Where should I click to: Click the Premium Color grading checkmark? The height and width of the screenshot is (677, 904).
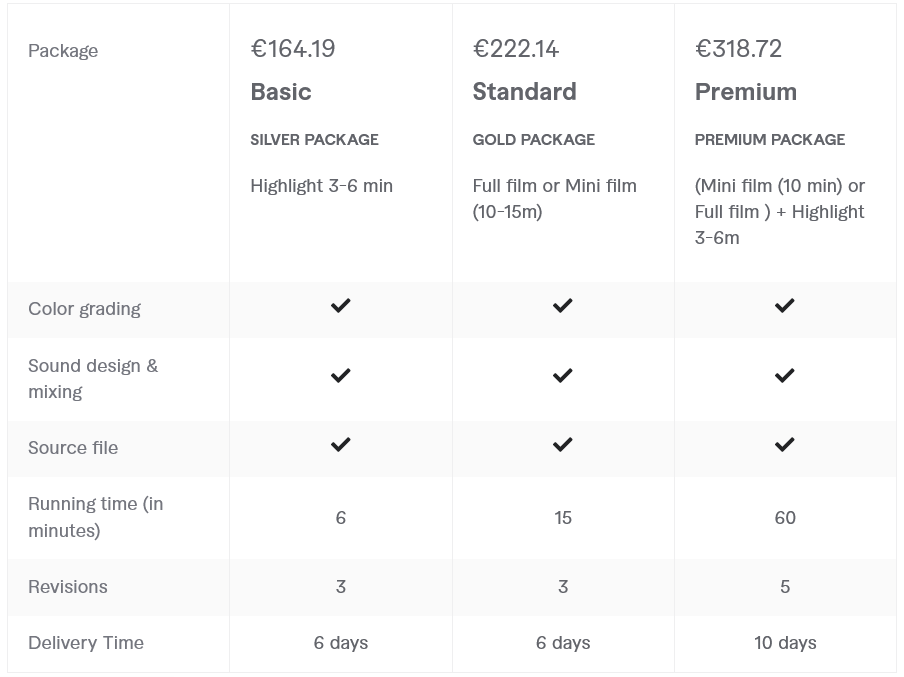(x=785, y=305)
